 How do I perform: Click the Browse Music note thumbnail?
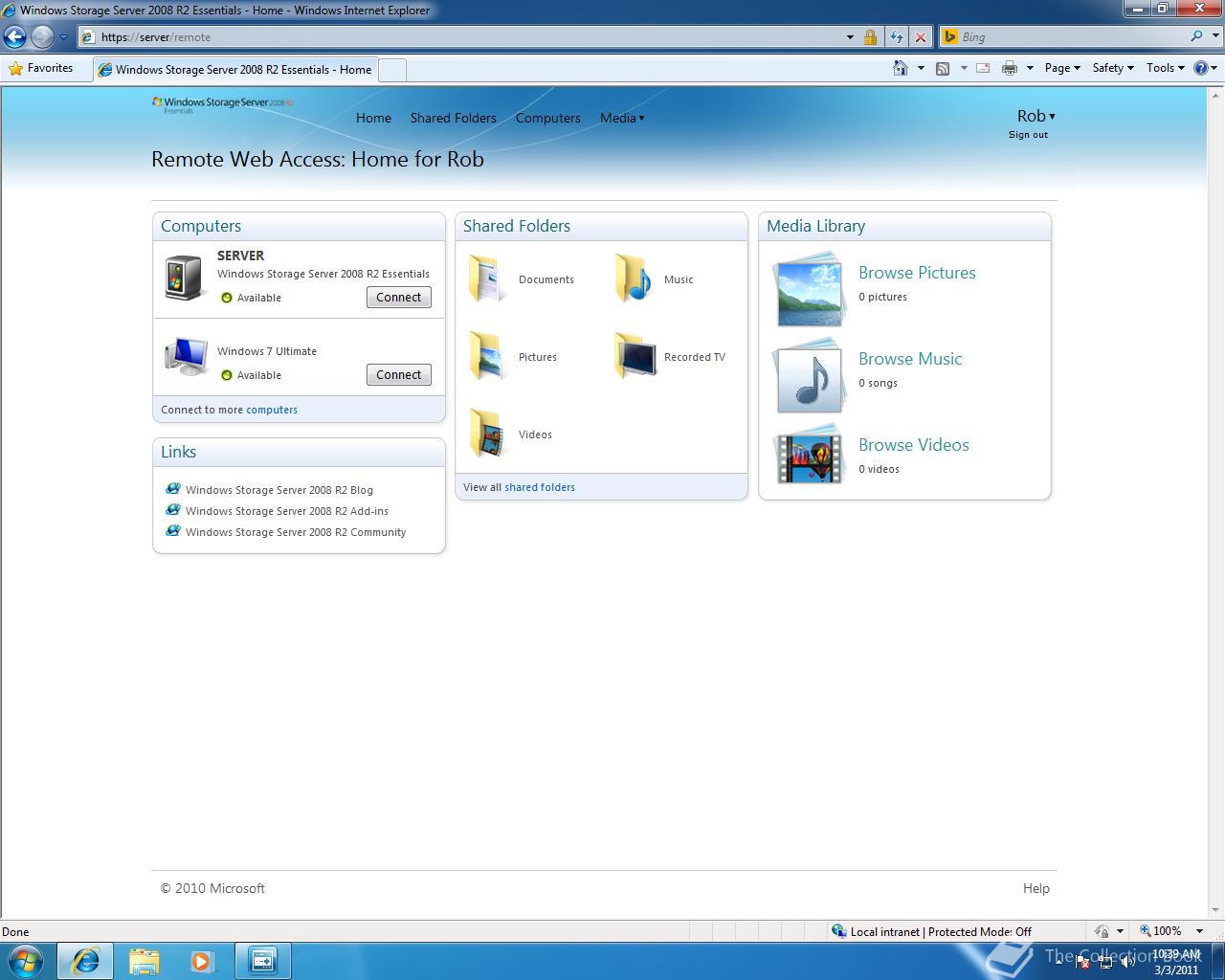click(809, 375)
